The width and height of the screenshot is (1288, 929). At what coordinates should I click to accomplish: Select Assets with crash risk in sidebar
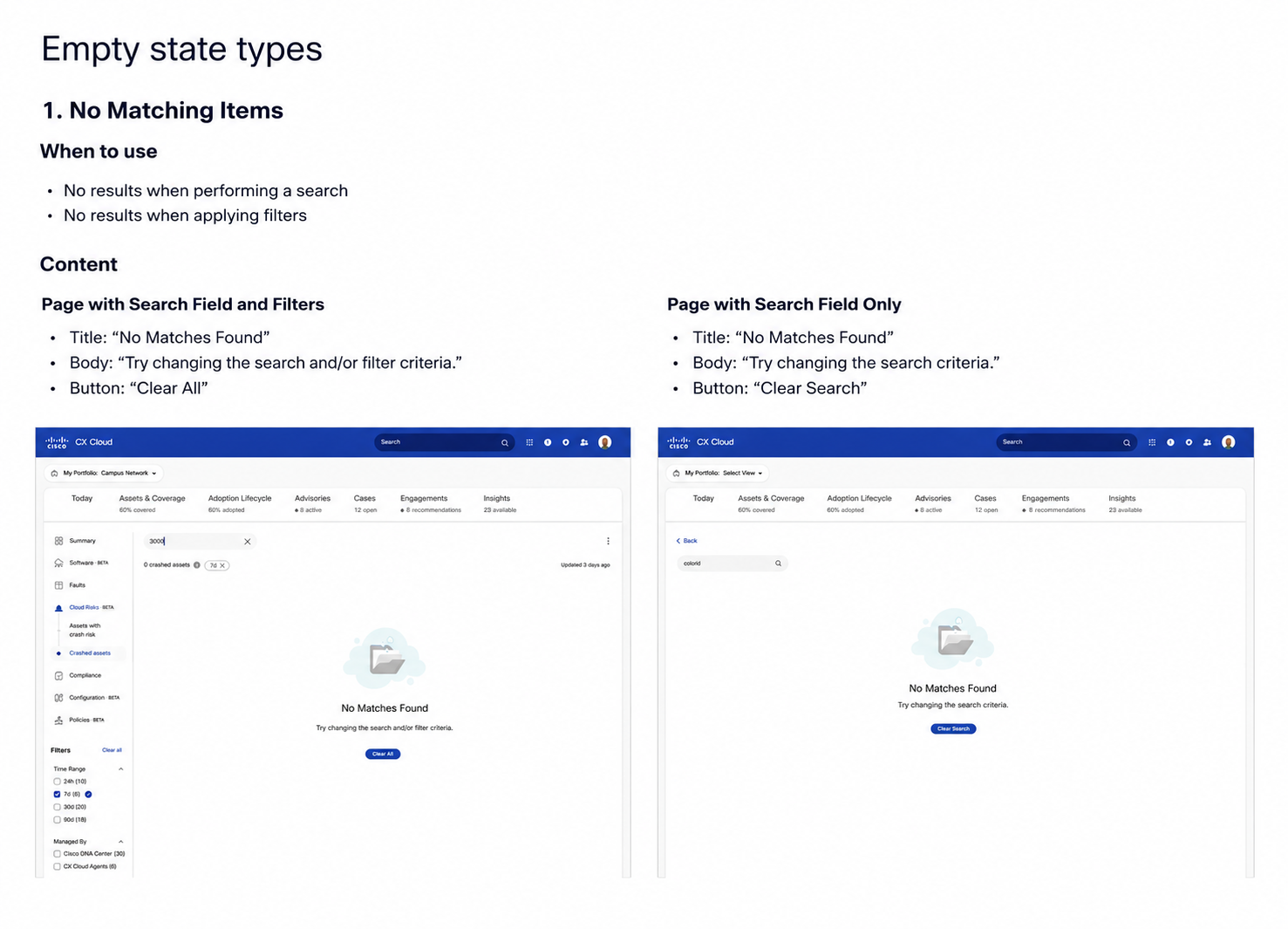click(85, 630)
